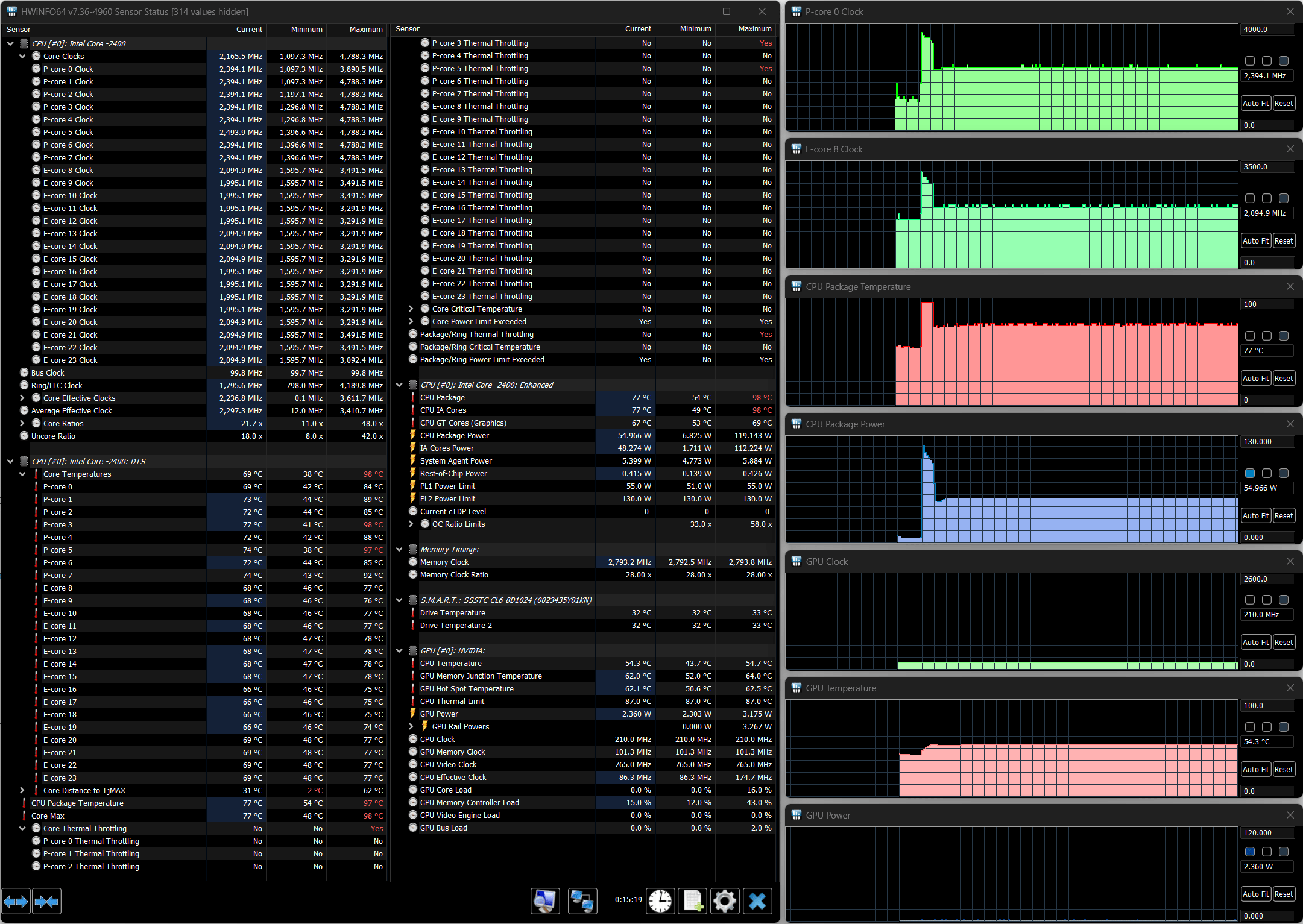The width and height of the screenshot is (1303, 924).
Task: Click the expand columns arrows button
Action: [x=16, y=902]
